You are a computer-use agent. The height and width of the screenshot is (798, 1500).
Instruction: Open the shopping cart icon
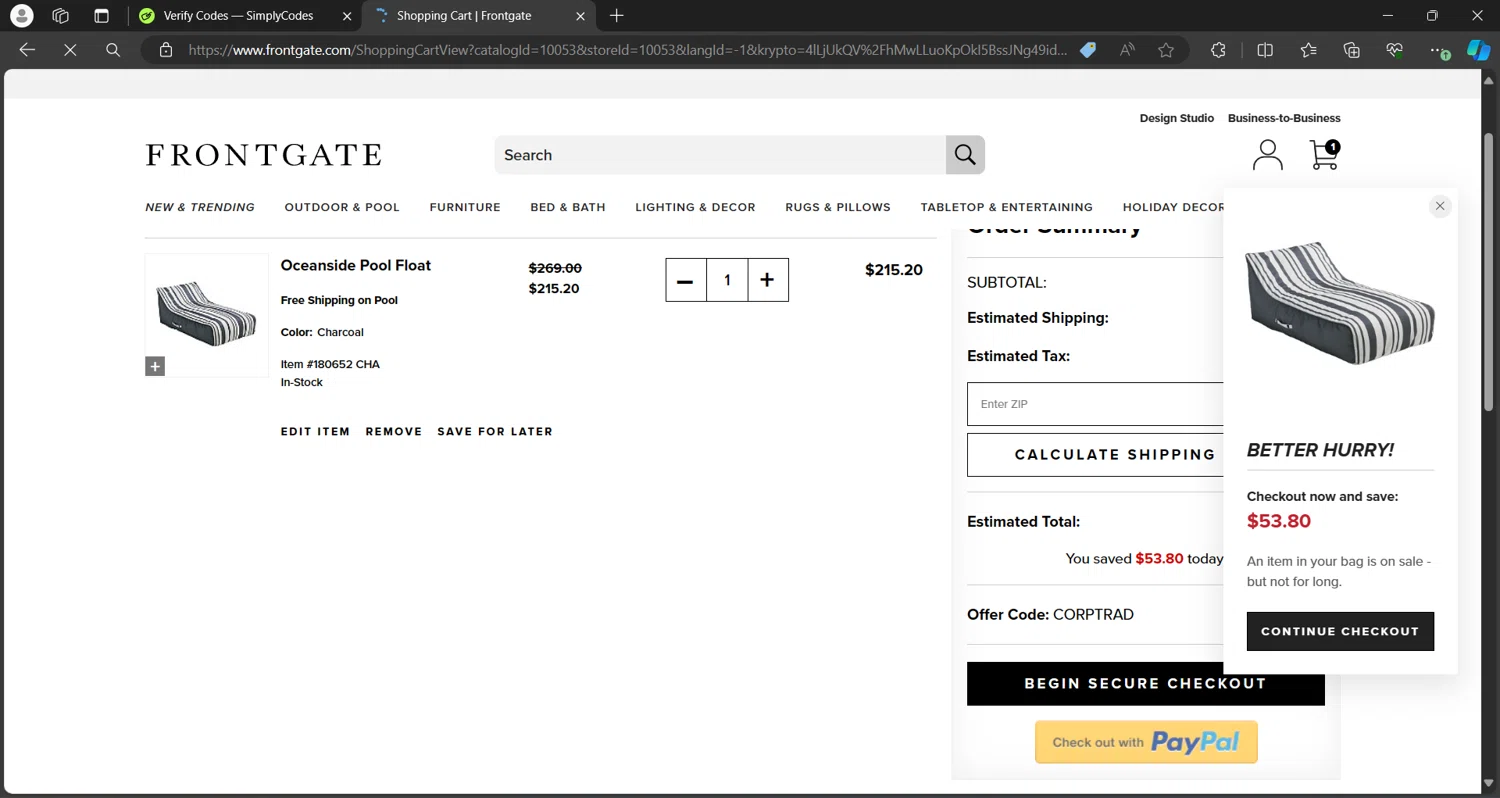click(1324, 154)
